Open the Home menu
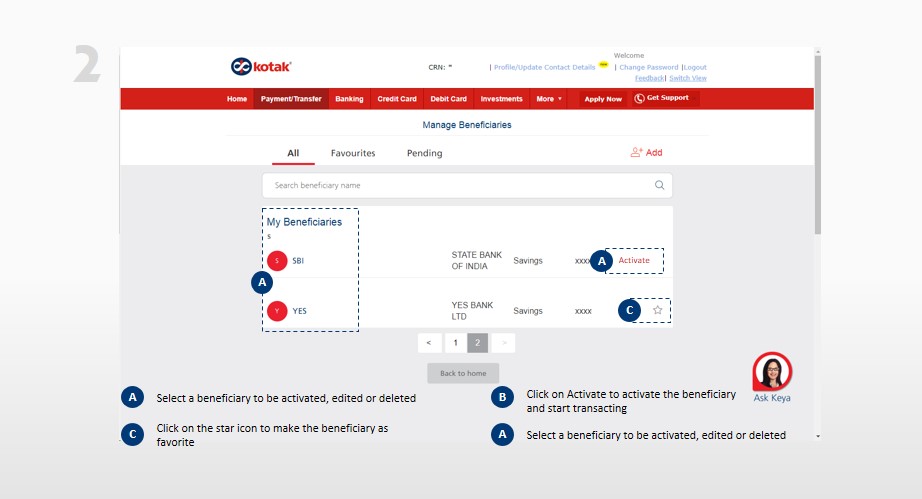 (237, 99)
